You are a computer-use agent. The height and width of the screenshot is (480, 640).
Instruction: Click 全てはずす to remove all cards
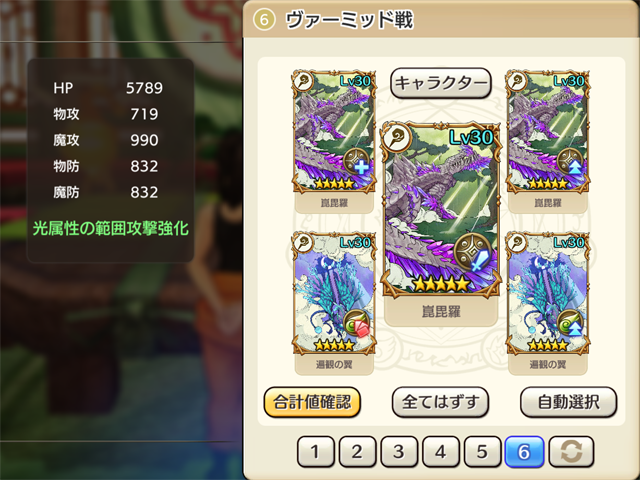coord(440,402)
